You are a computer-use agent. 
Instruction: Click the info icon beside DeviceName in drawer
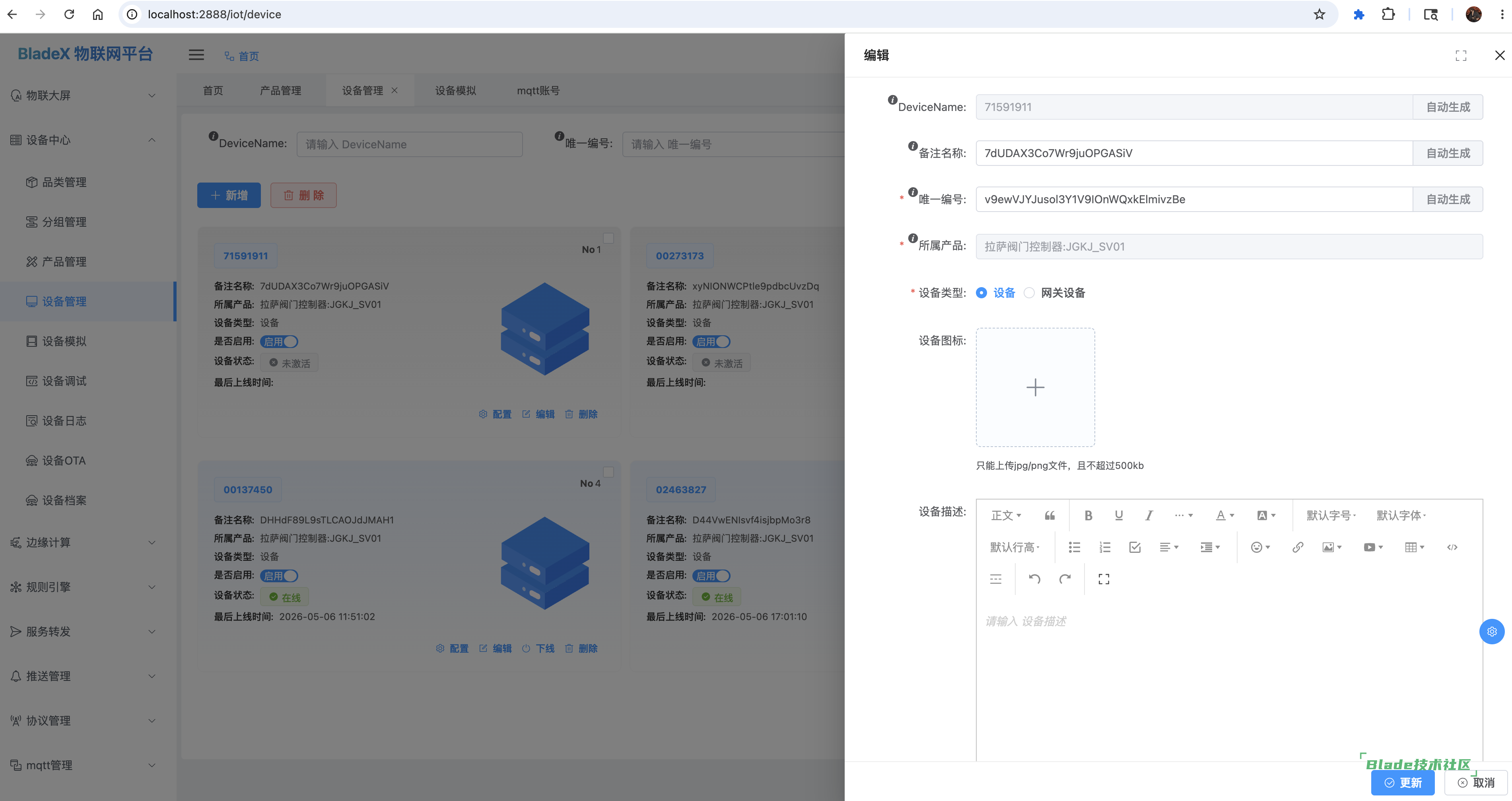(x=892, y=100)
